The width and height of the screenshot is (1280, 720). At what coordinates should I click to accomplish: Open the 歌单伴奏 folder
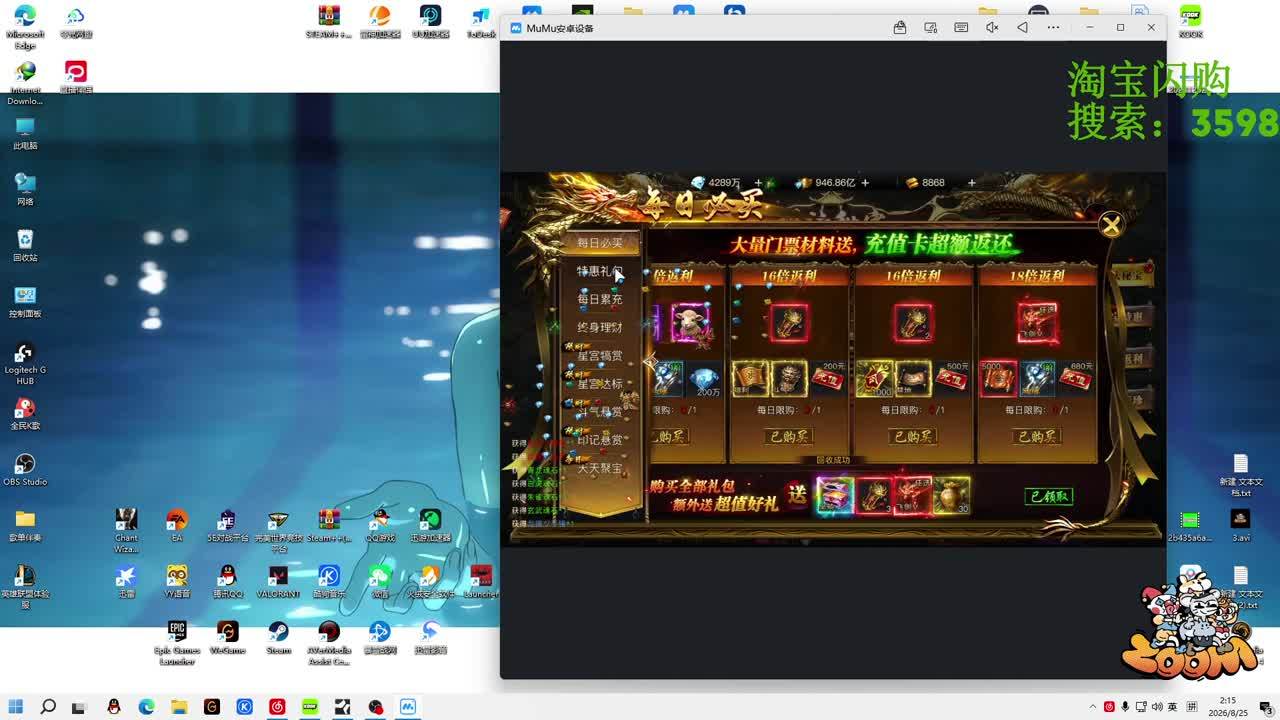tap(25, 526)
